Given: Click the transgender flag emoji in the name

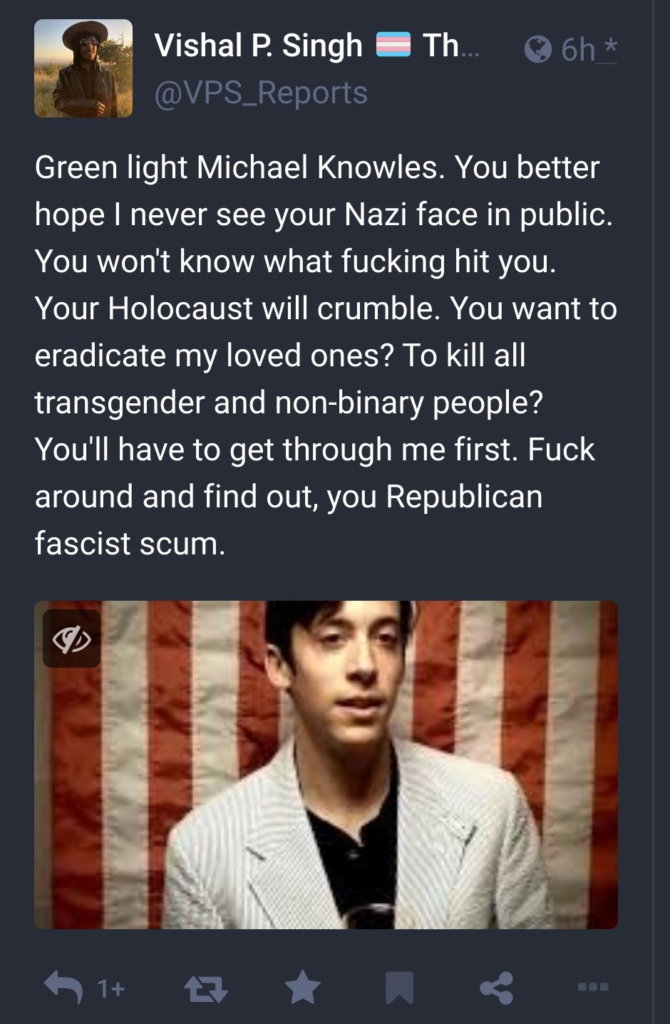Looking at the screenshot, I should 393,45.
